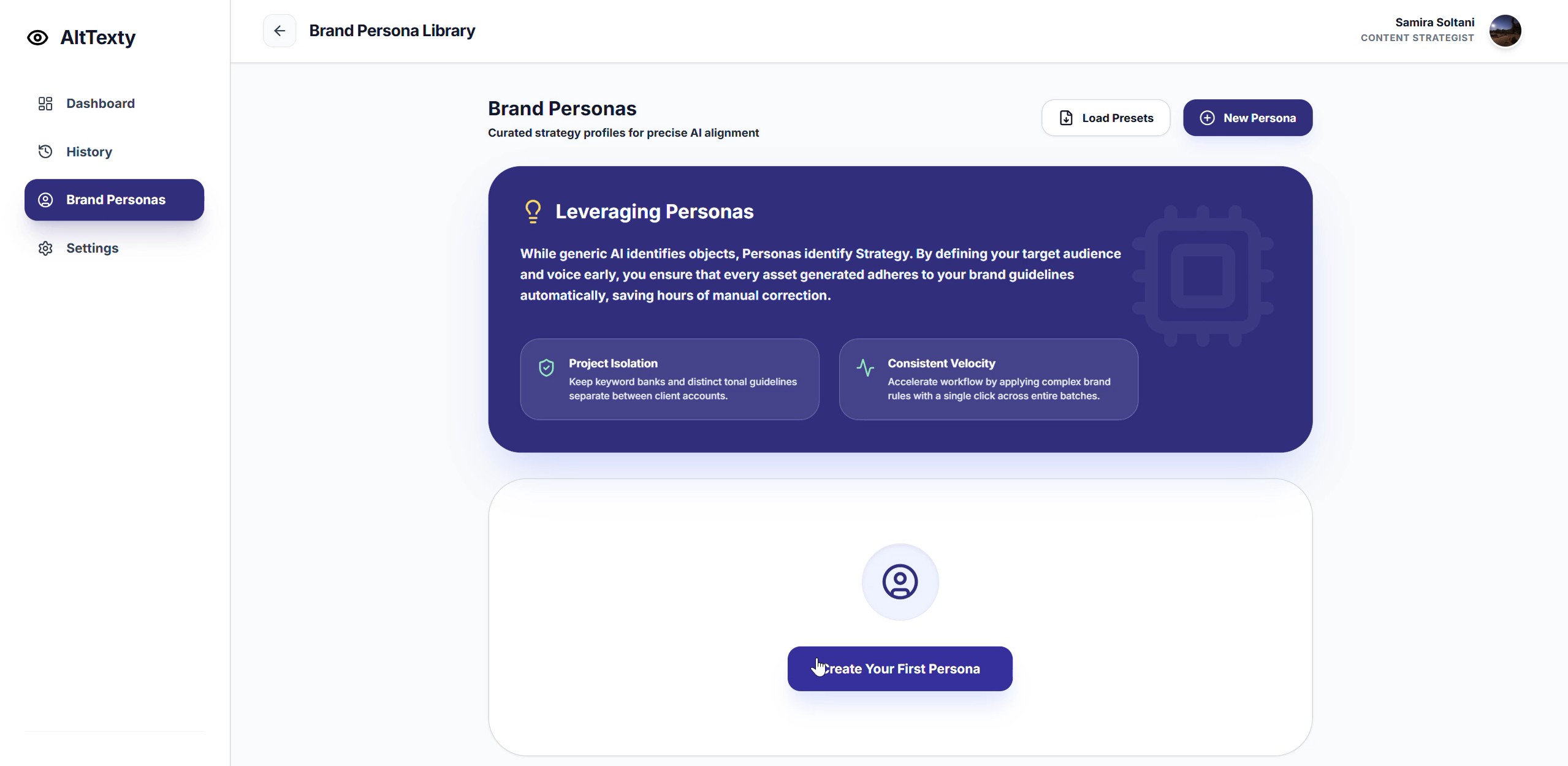The image size is (1568, 766).
Task: Click the large persona placeholder circle icon
Action: tap(899, 582)
